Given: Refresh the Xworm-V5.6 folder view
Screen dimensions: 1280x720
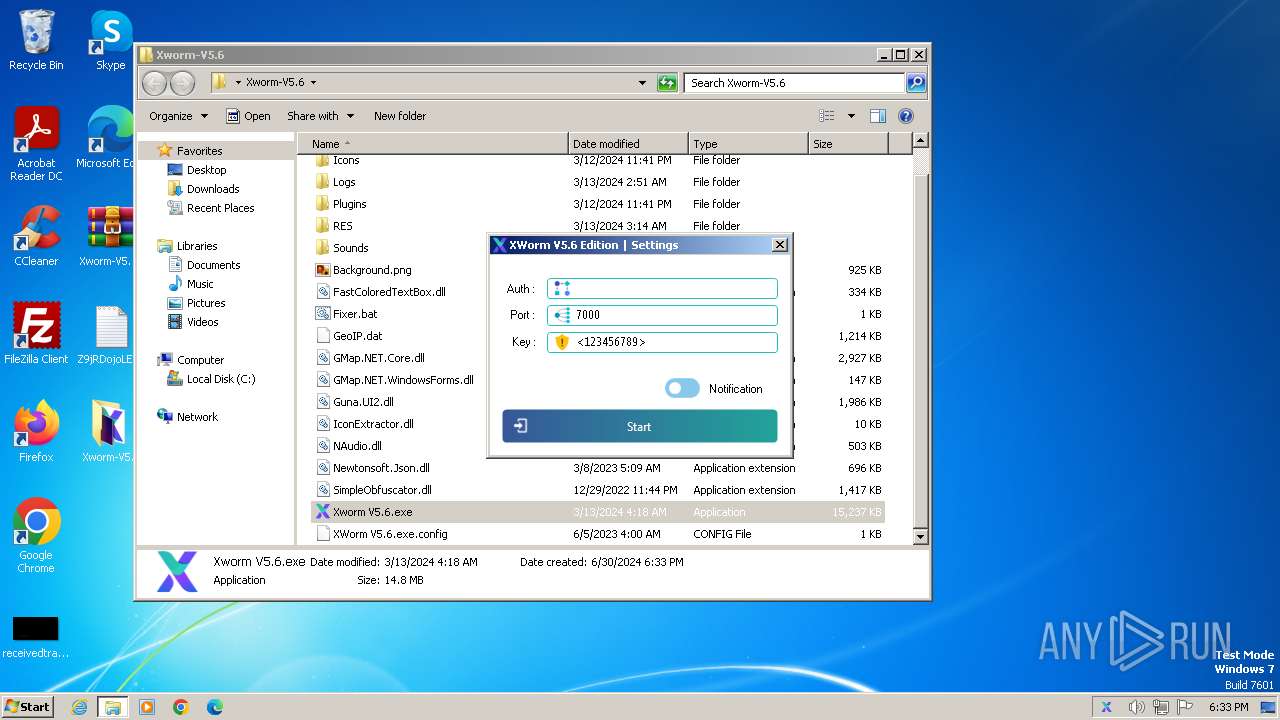Looking at the screenshot, I should click(x=667, y=83).
